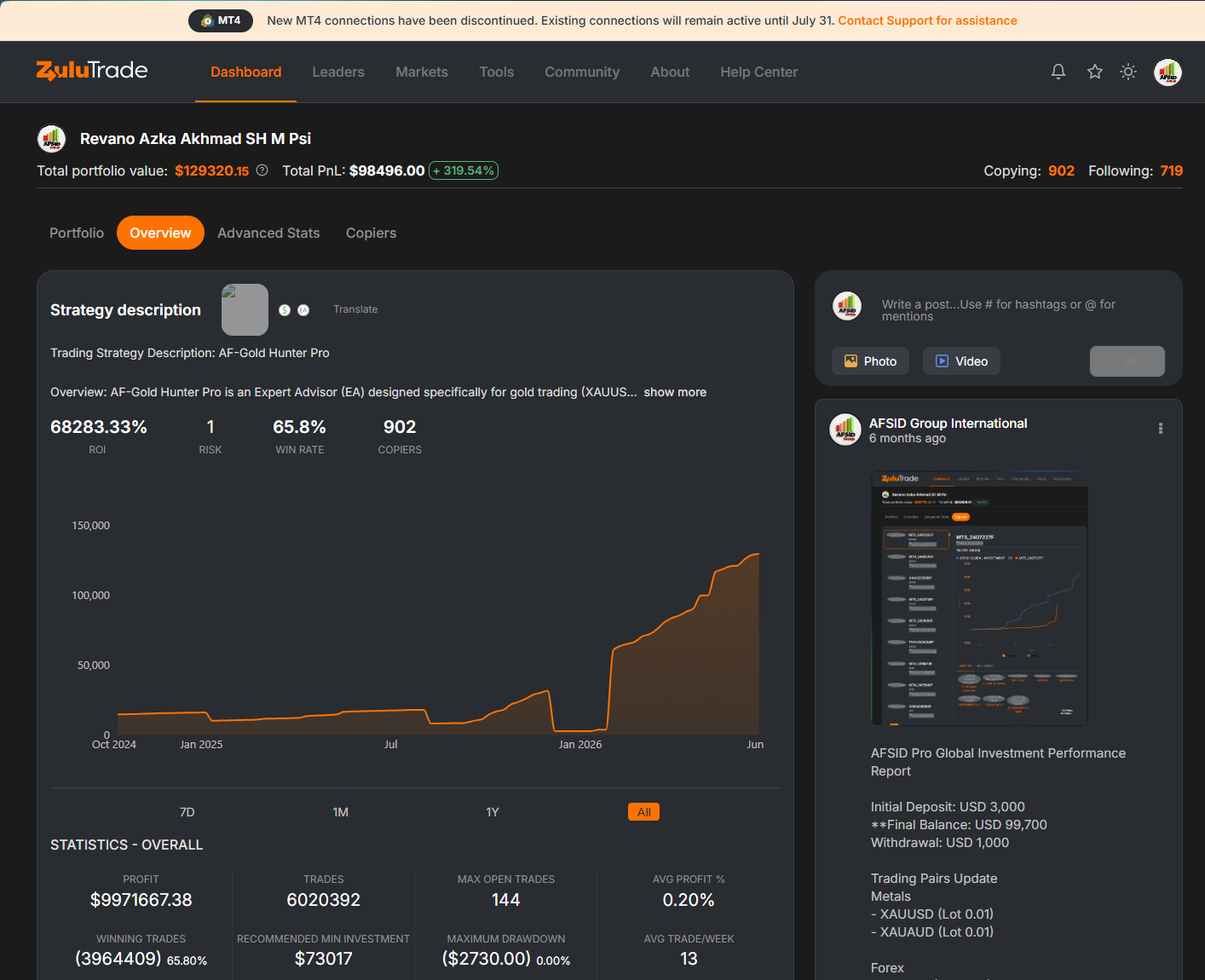Viewport: 1205px width, 980px height.
Task: Click the ROI value 68283.33%
Action: [x=99, y=427]
